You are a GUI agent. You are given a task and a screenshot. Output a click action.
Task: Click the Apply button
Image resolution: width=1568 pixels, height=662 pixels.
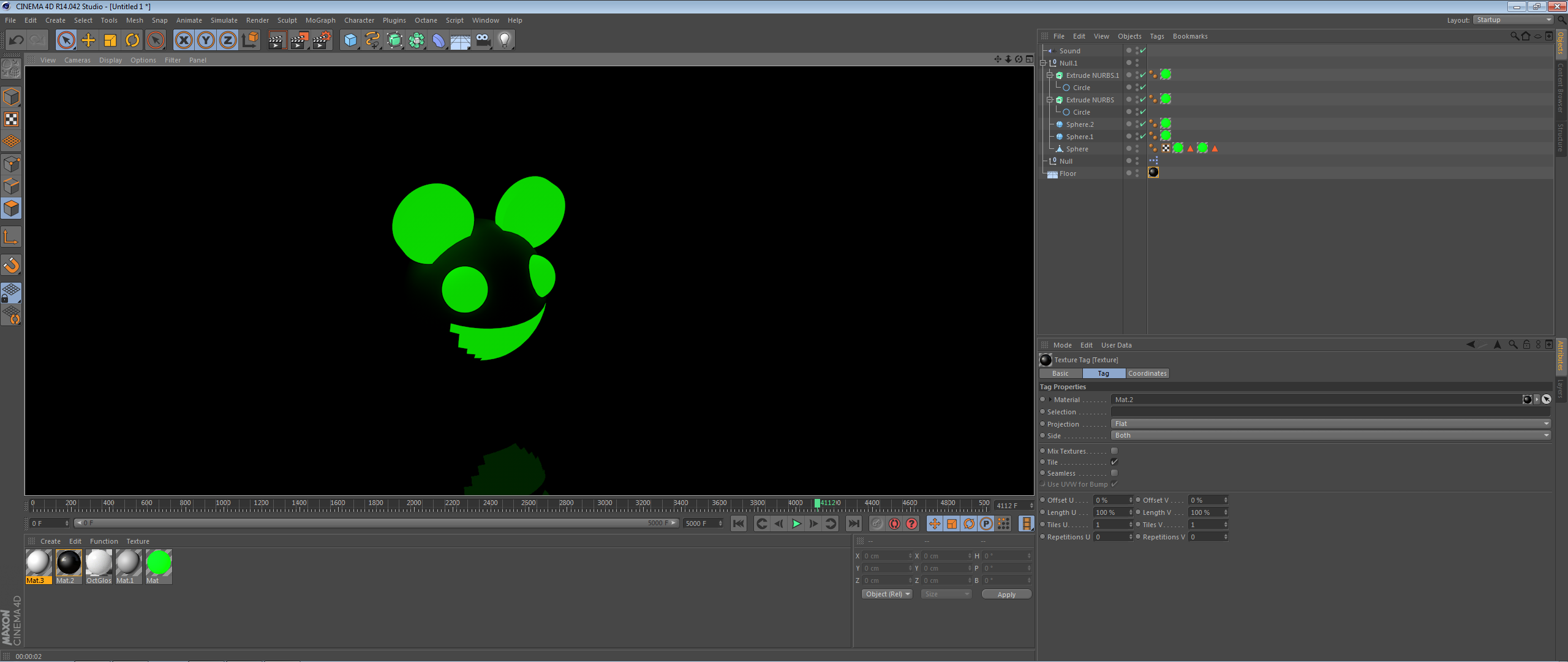tap(1006, 594)
